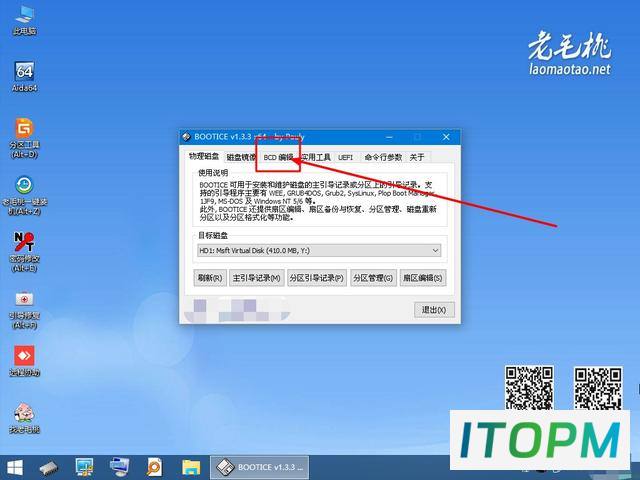Minimize the BOOTICE window
The image size is (640, 480).
point(389,137)
